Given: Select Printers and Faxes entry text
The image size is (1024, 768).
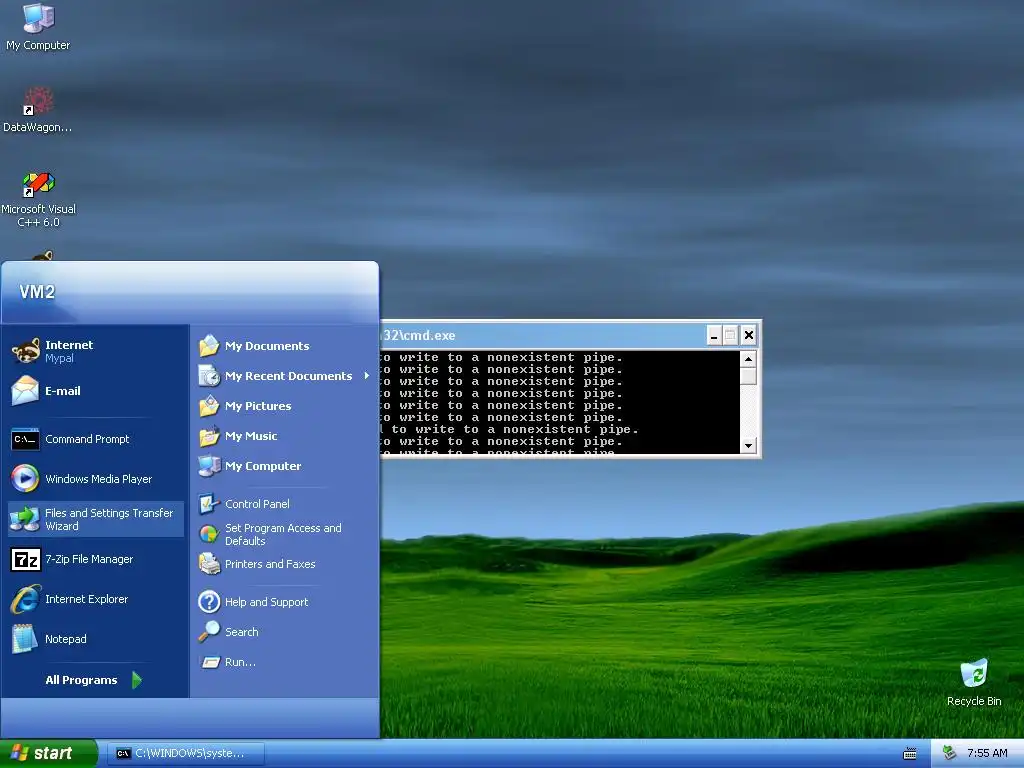Looking at the screenshot, I should (270, 564).
